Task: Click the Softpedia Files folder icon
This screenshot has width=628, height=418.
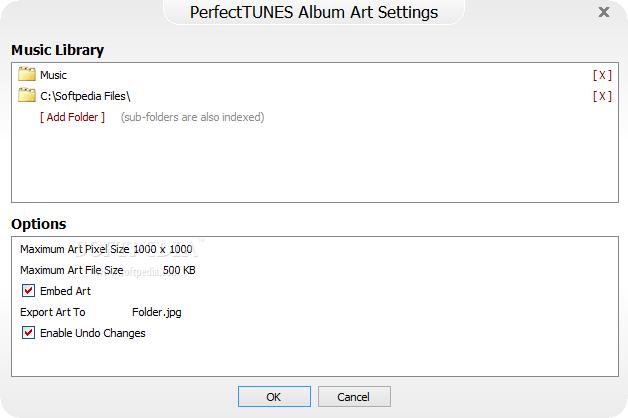Action: (x=27, y=95)
